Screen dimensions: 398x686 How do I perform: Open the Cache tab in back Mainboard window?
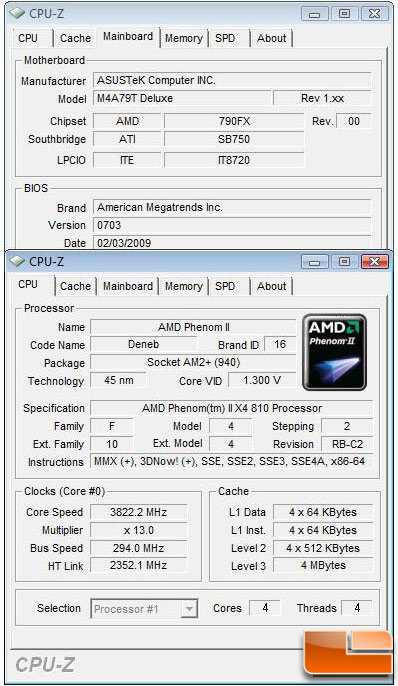(75, 38)
